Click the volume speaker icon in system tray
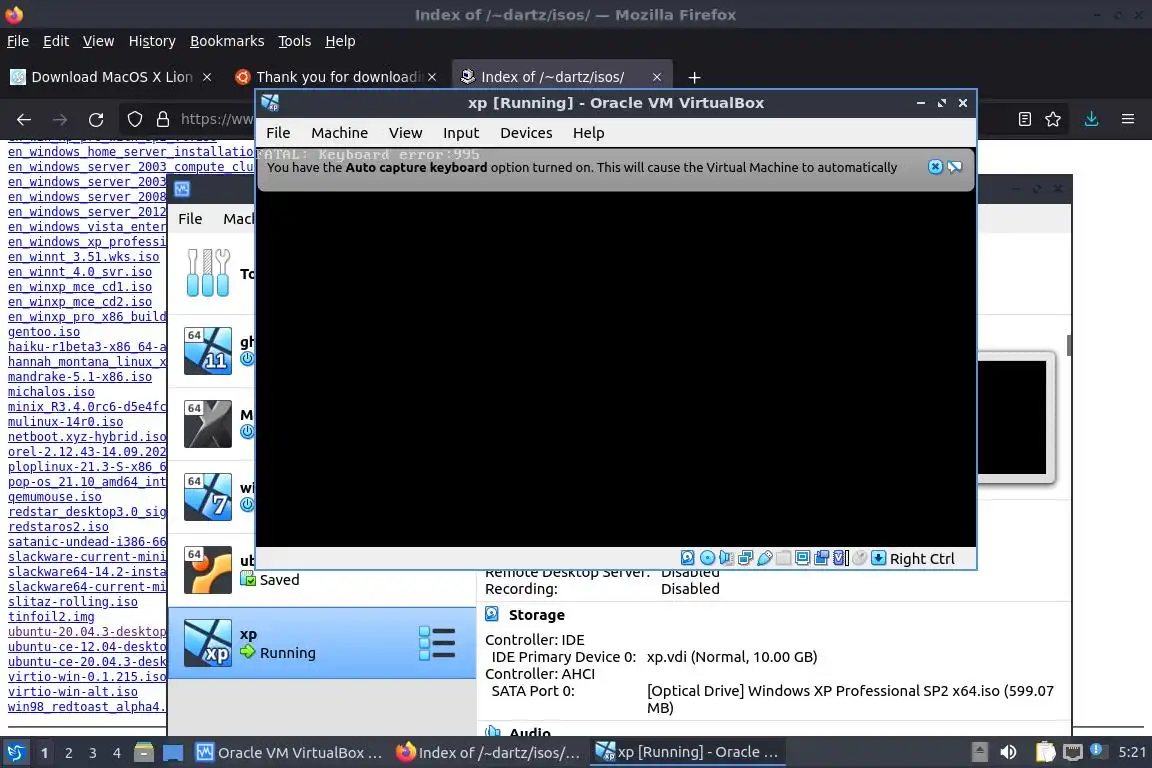The width and height of the screenshot is (1152, 768). click(x=1008, y=752)
